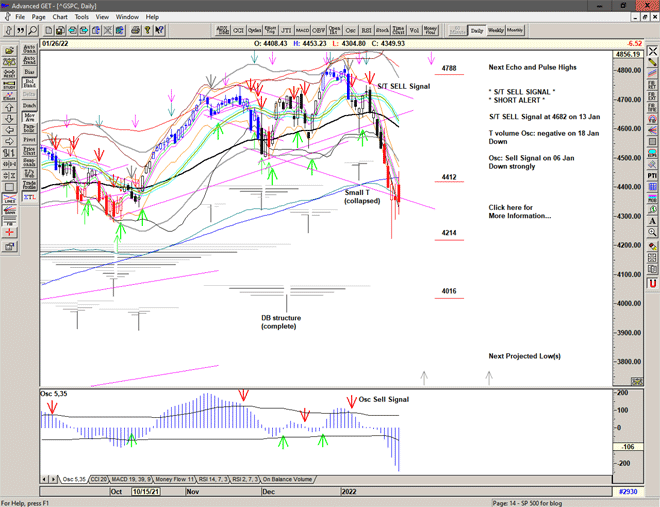
Task: Click the Vol indicator toolbar button
Action: pos(415,30)
